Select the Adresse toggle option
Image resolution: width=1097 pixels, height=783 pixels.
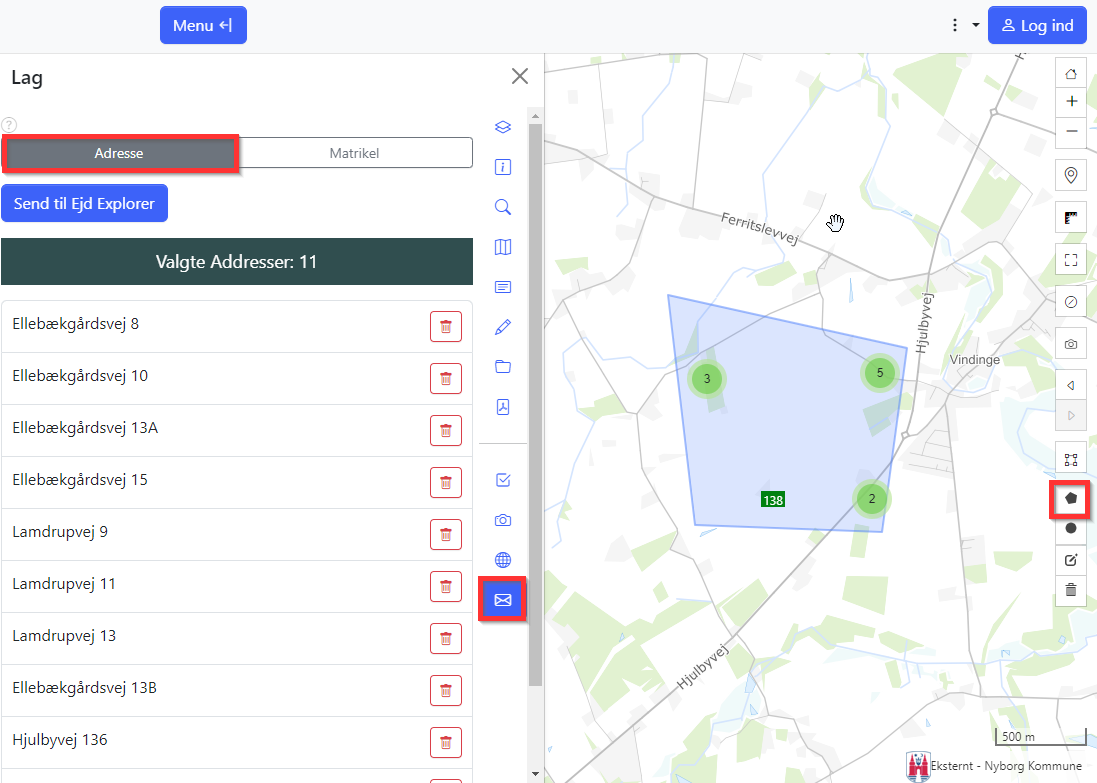119,154
